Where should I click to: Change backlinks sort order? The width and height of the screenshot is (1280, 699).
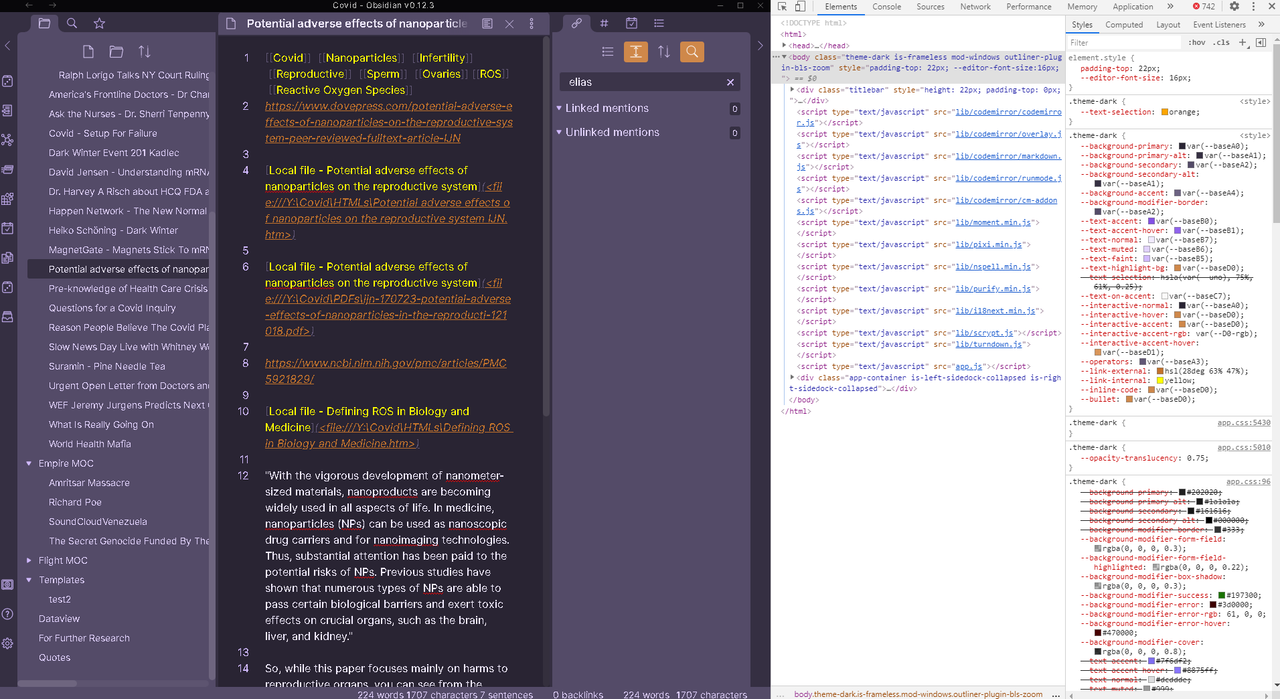tap(663, 51)
